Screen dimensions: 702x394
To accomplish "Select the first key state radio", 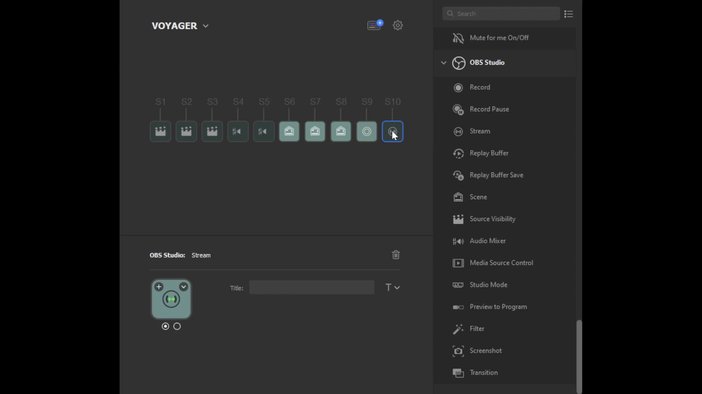I will [165, 326].
